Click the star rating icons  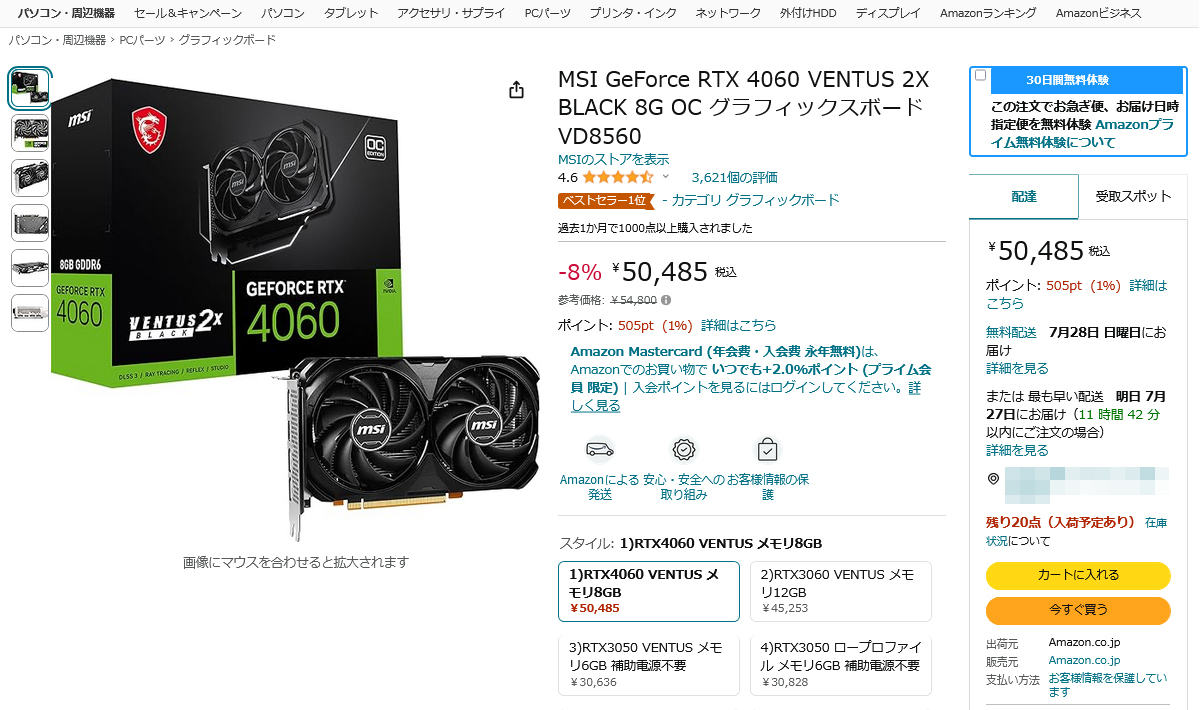[618, 177]
